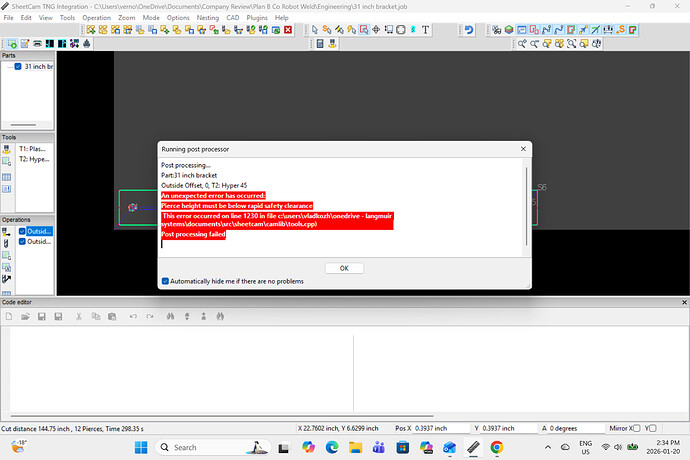Uncheck Automatically hide me if no problems
The width and height of the screenshot is (690, 460).
(x=166, y=282)
